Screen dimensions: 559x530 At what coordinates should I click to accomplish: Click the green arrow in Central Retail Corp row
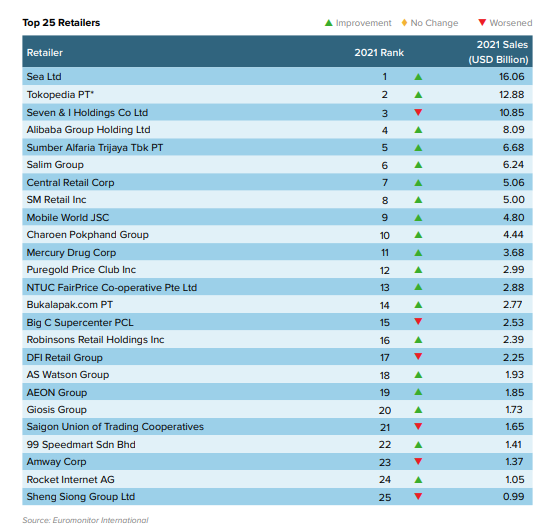click(418, 182)
